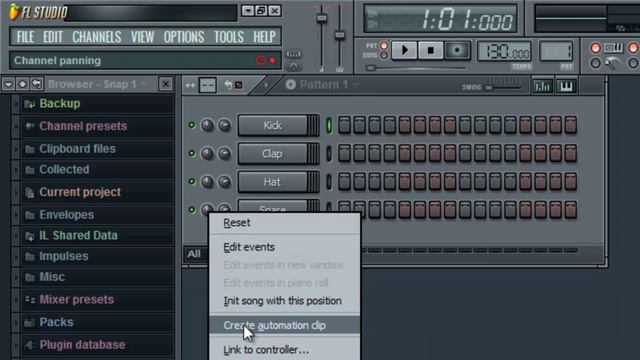The height and width of the screenshot is (360, 640).
Task: Enable the first step of the Kick row
Action: click(x=344, y=125)
